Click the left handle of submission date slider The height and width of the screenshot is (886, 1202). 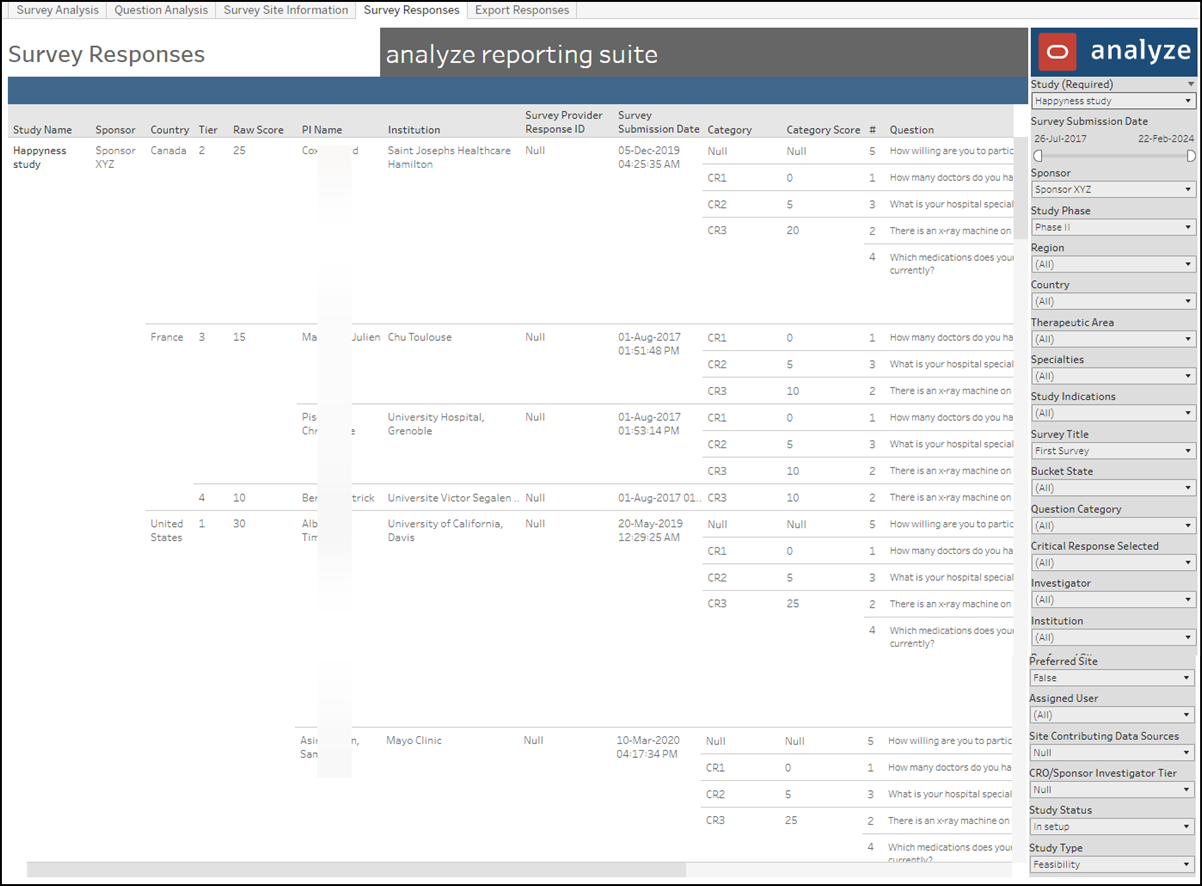pos(1038,155)
